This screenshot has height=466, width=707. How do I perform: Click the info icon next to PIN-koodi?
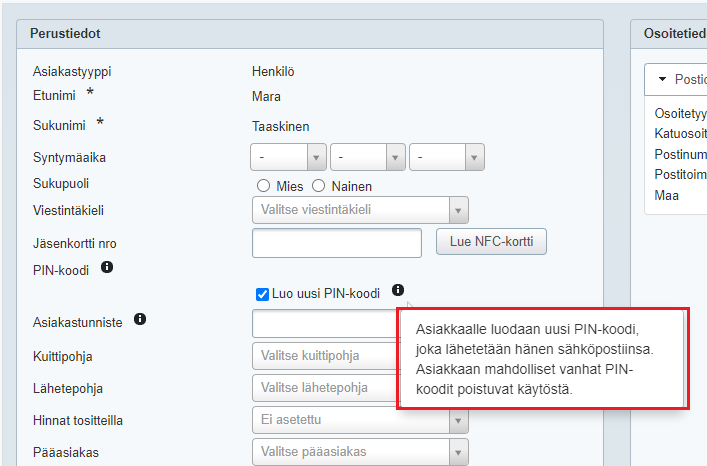coord(107,268)
